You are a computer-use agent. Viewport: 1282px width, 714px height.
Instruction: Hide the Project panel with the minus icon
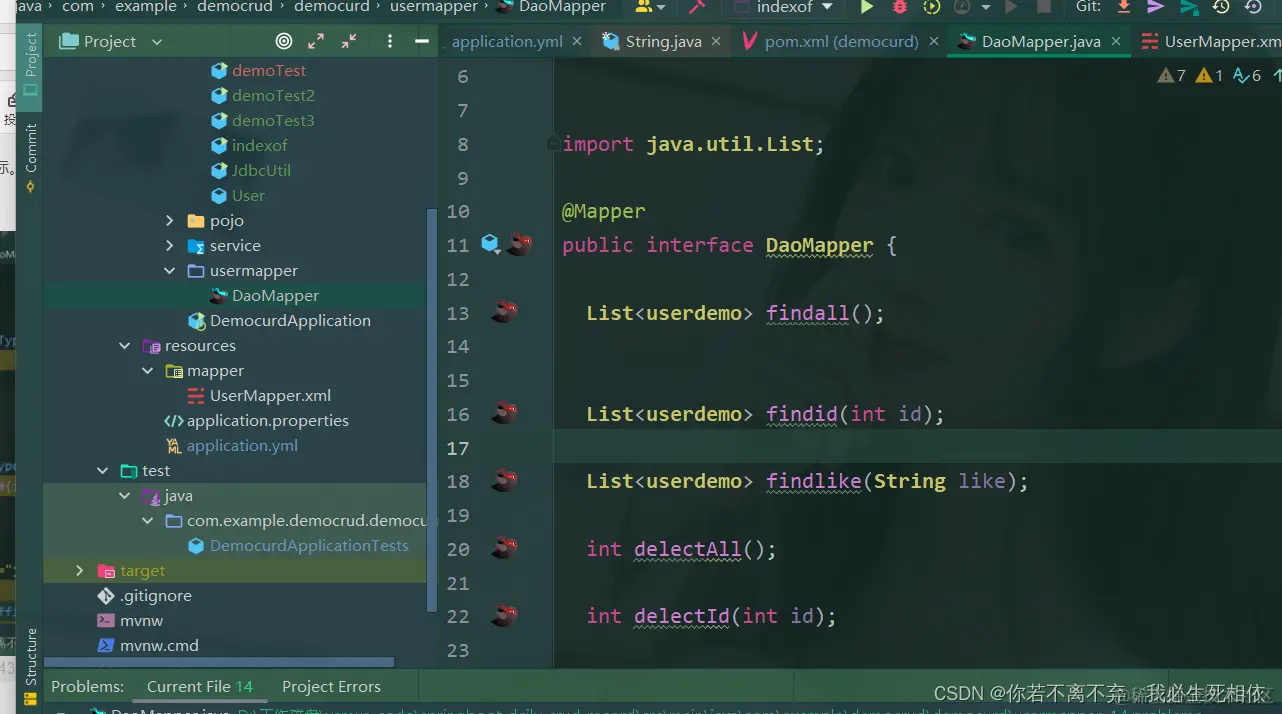pyautogui.click(x=422, y=41)
